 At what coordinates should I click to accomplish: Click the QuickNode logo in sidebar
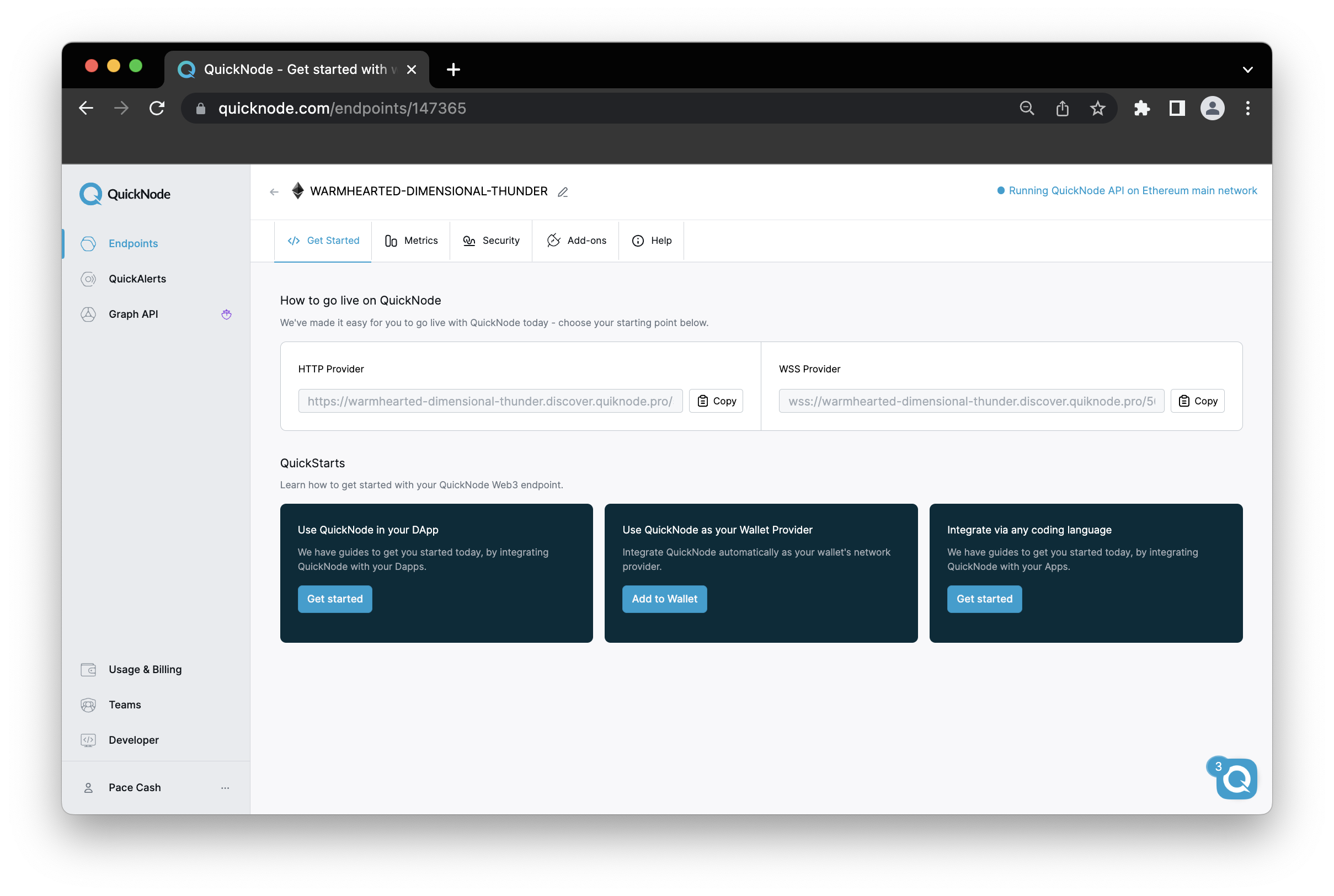(x=125, y=194)
